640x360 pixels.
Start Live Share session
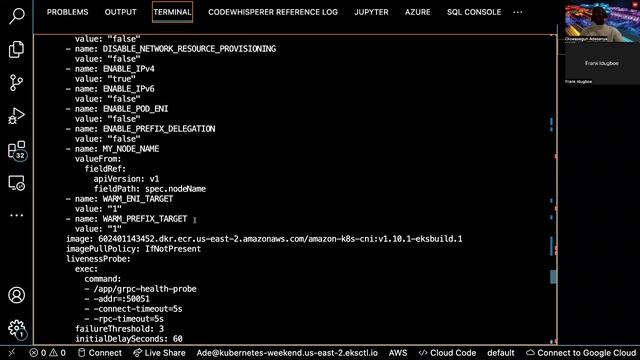[x=159, y=353]
